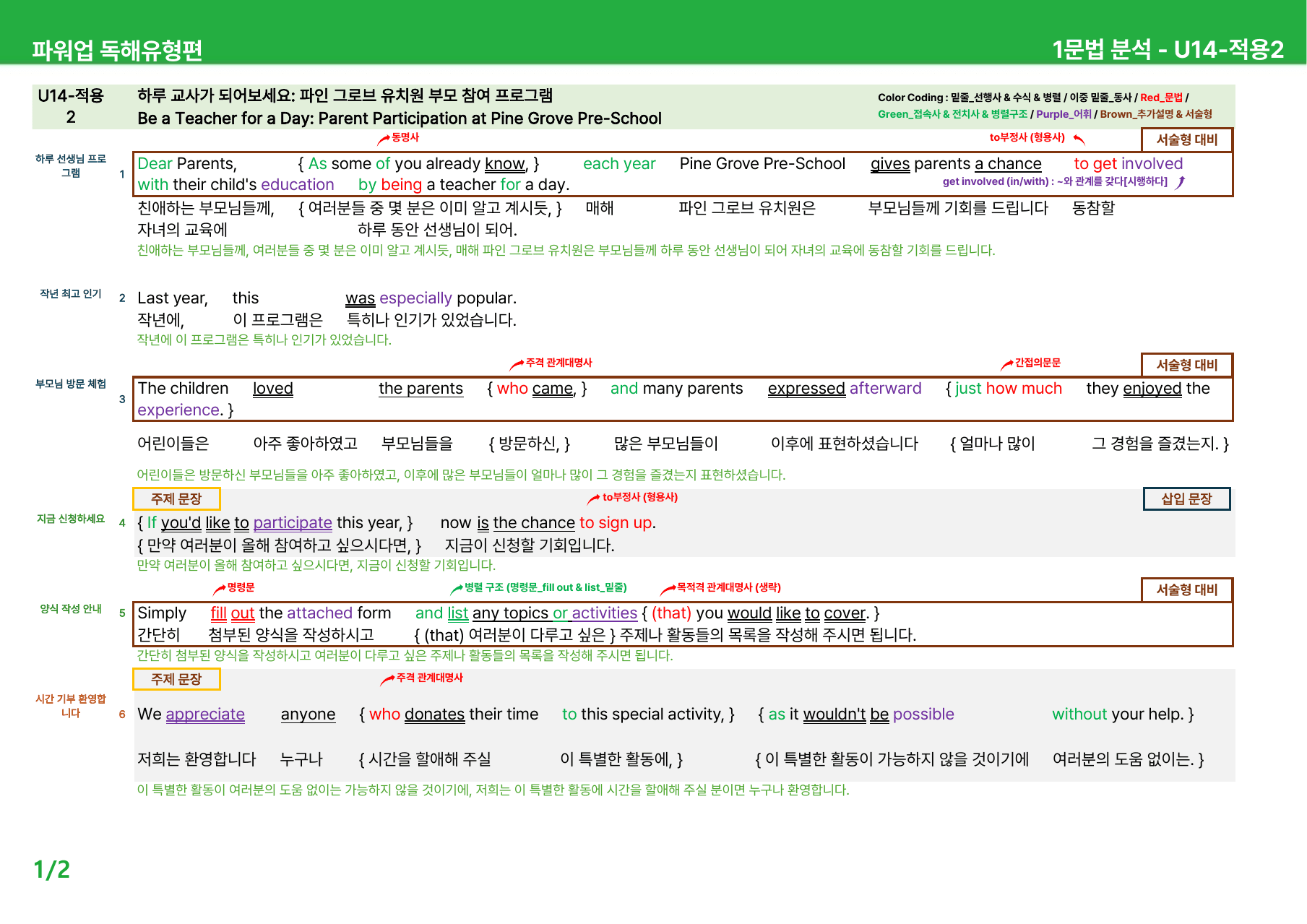Click the purple word 'possible'

tap(923, 714)
